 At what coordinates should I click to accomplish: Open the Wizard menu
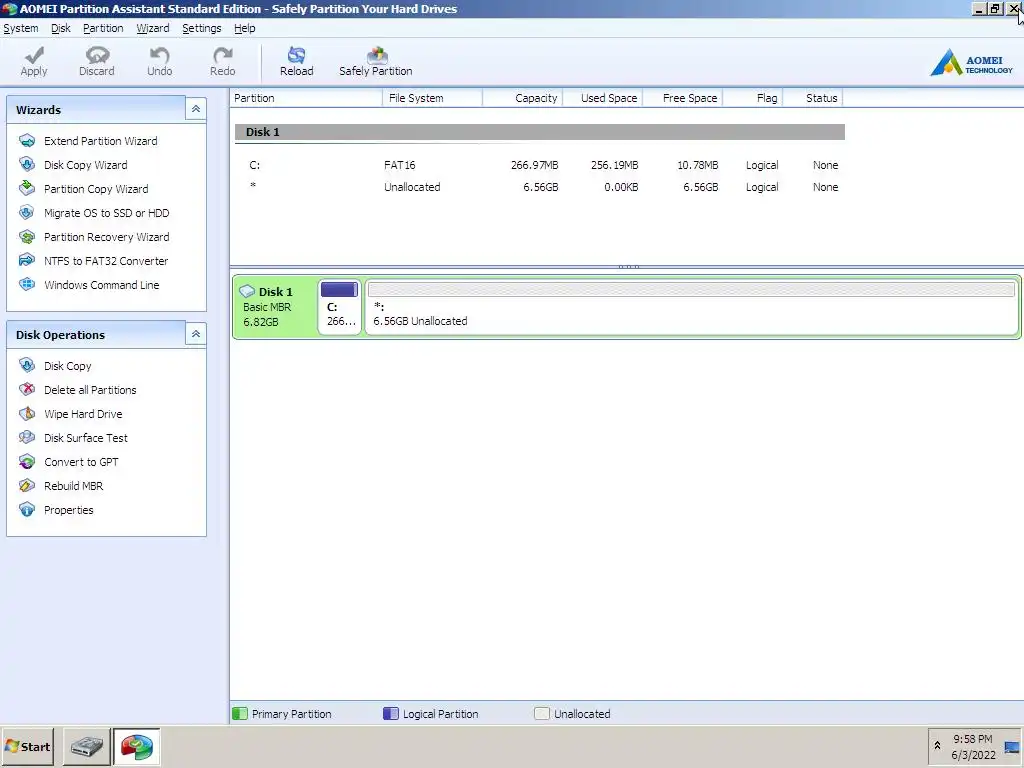[x=153, y=28]
